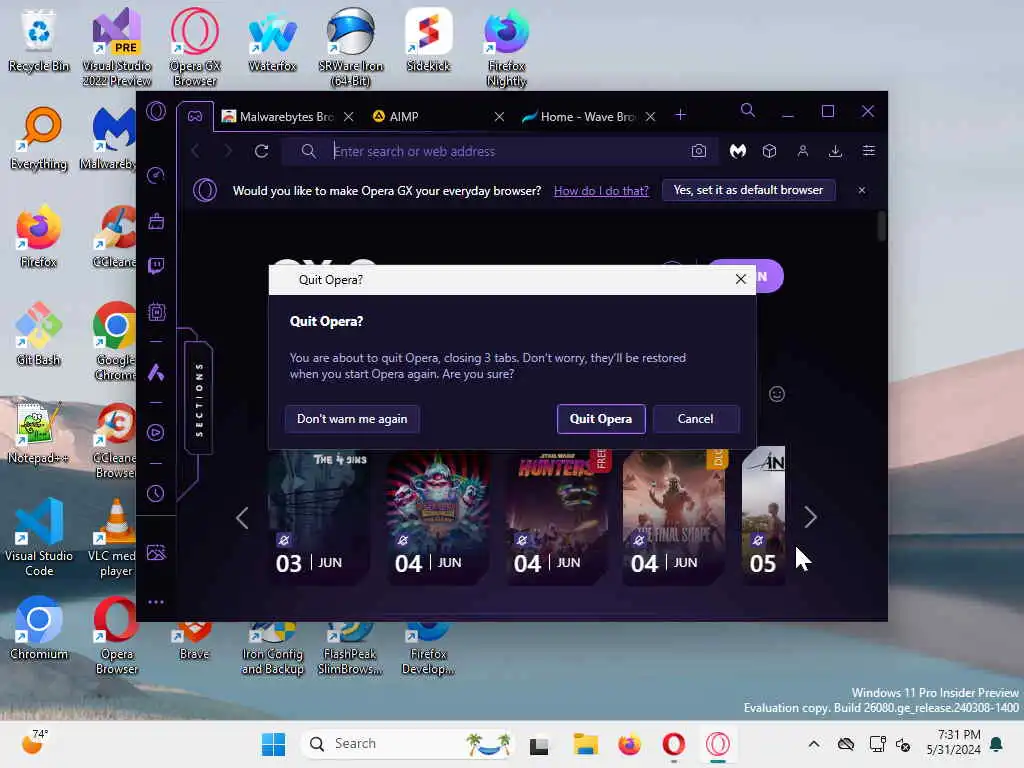Cancel the quit dialog
This screenshot has width=1024, height=768.
(x=696, y=419)
